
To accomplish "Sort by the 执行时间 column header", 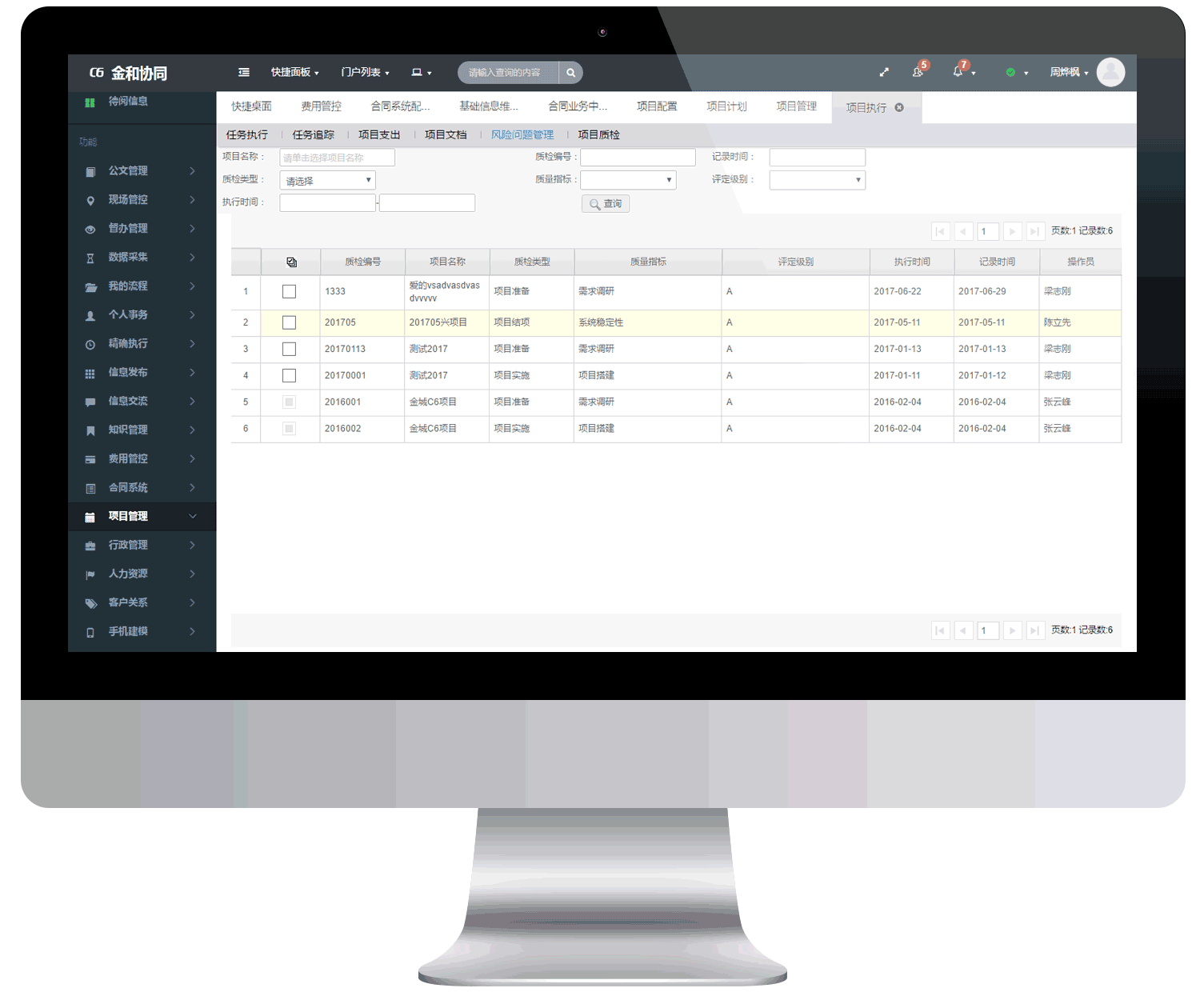I will click(911, 262).
